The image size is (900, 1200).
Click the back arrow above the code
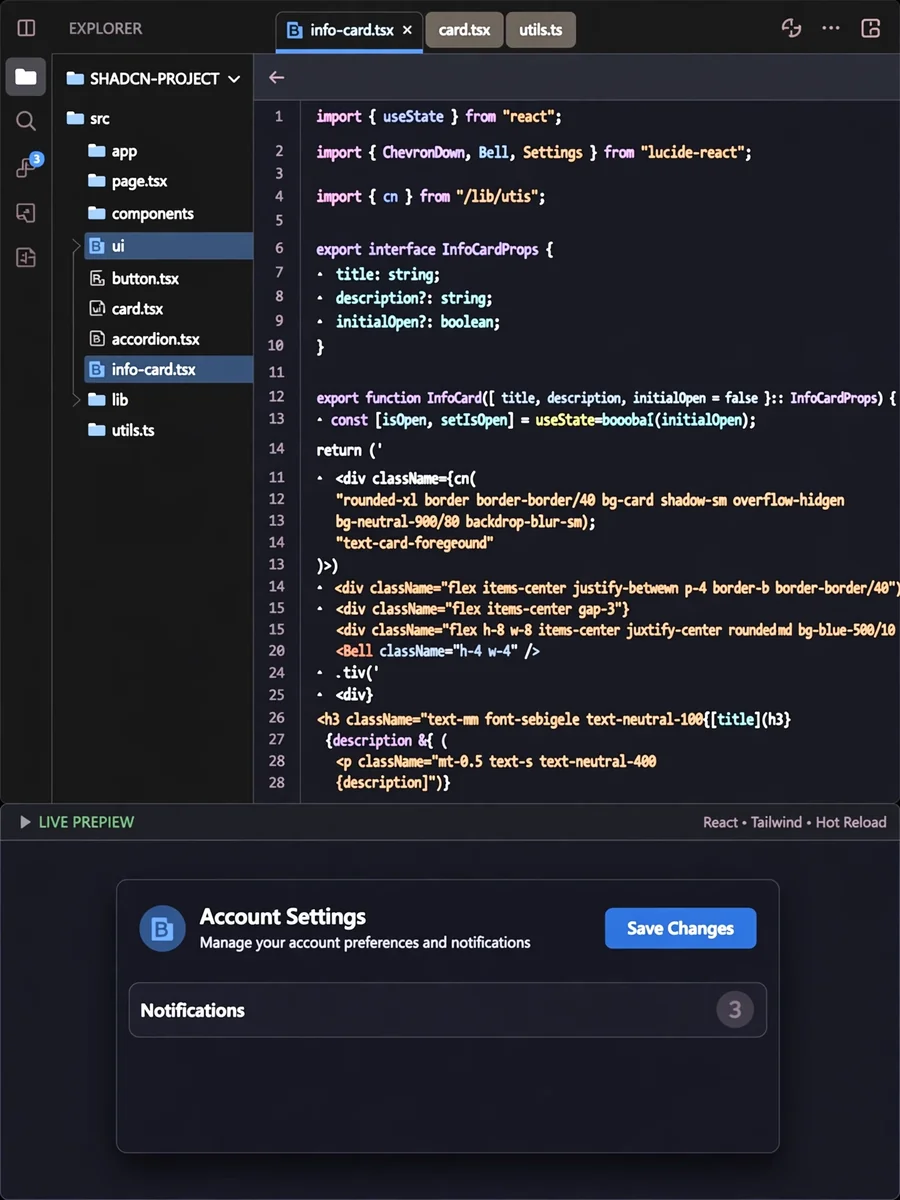pos(277,77)
